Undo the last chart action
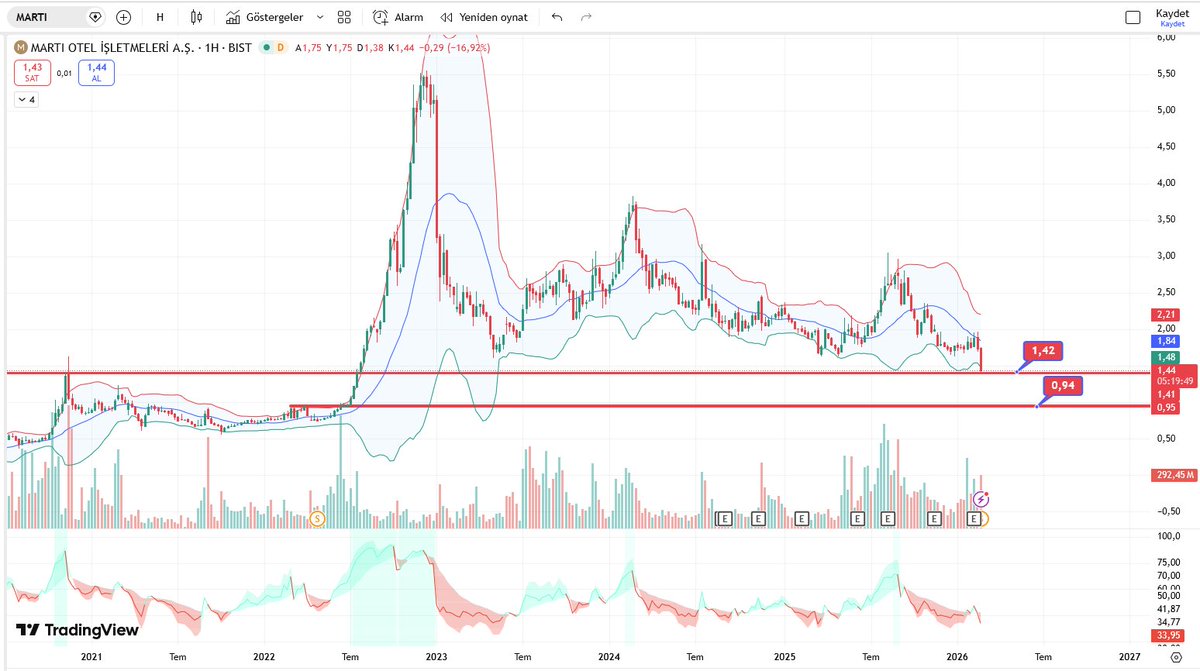Screen dimensions: 1200x671 557,17
